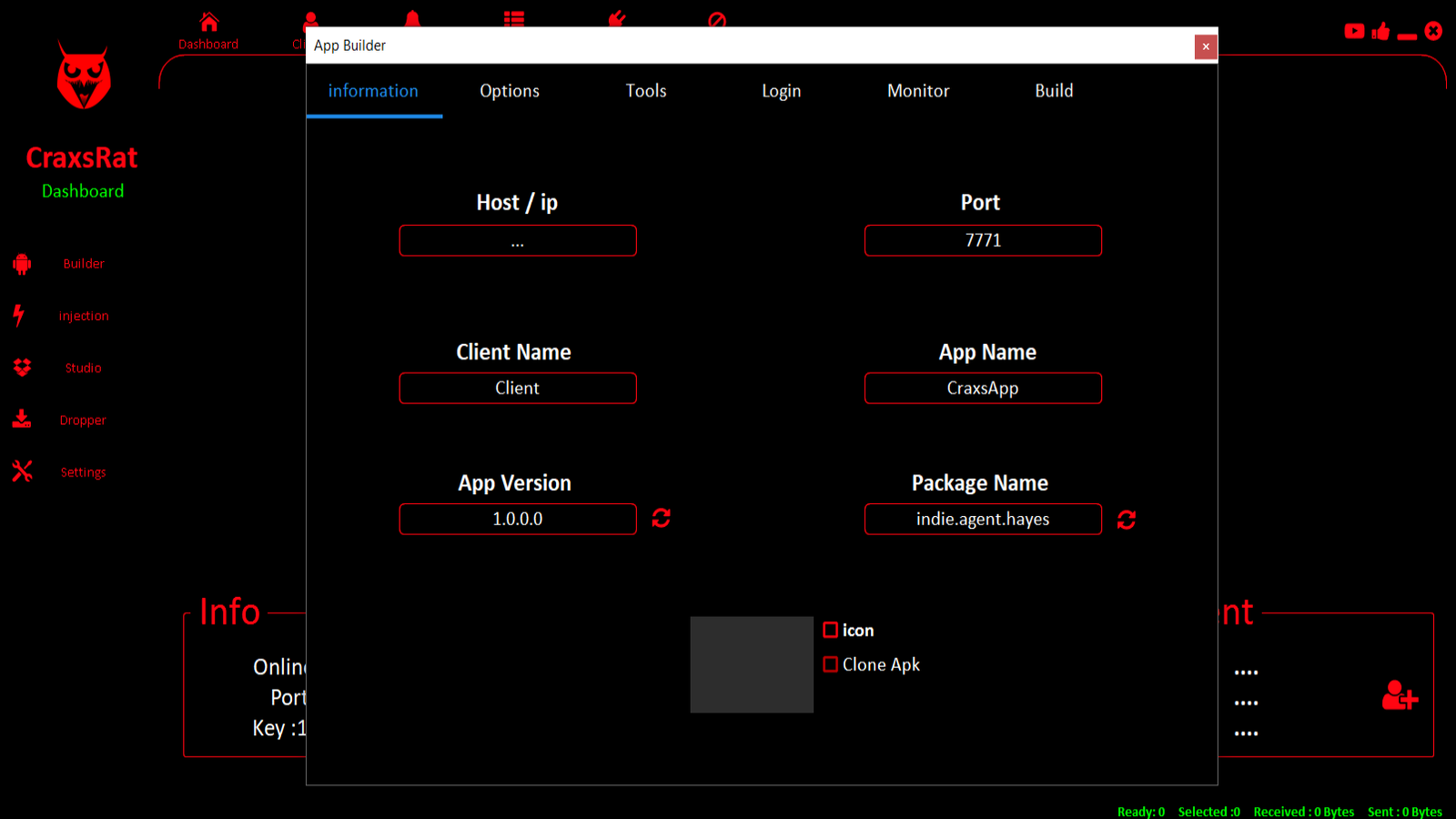The image size is (1456, 819).
Task: Click the CraxsRat title text
Action: coord(82,157)
